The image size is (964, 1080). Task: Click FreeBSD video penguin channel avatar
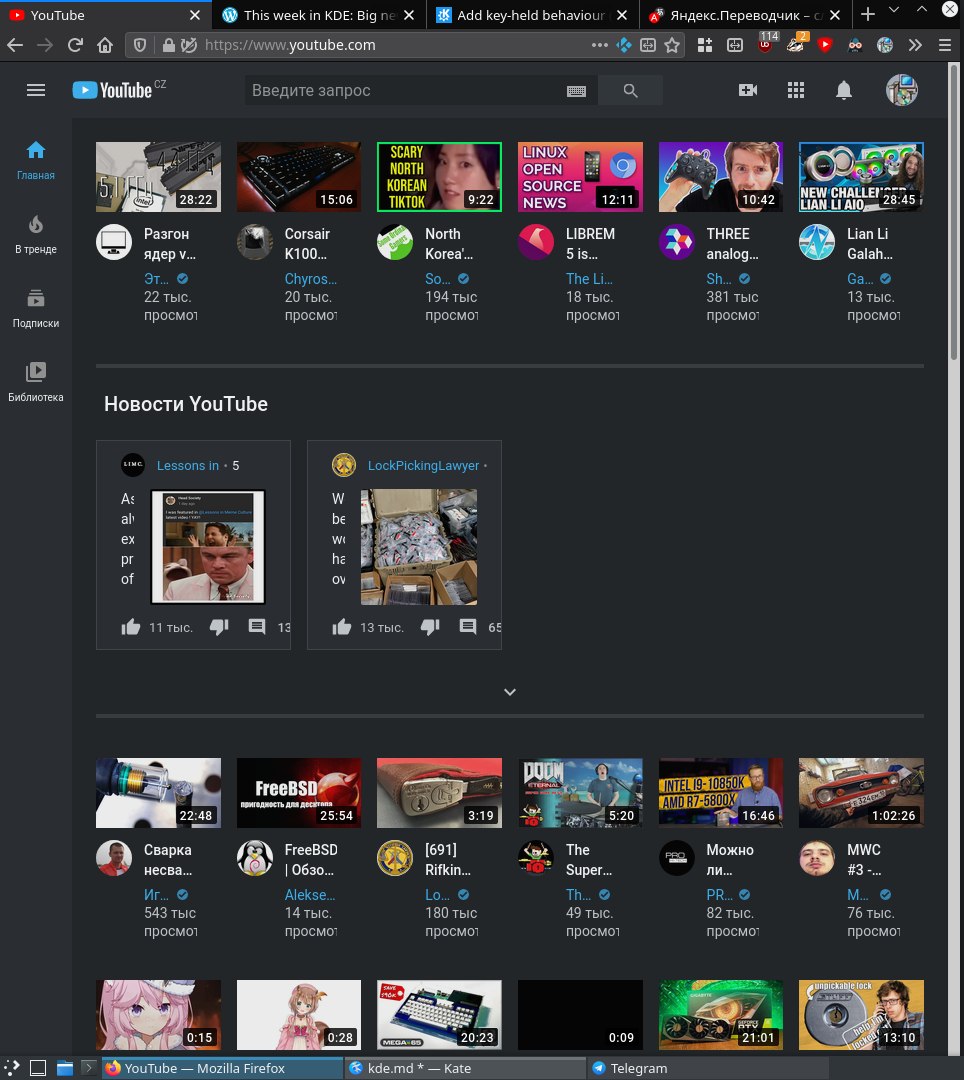tap(255, 858)
